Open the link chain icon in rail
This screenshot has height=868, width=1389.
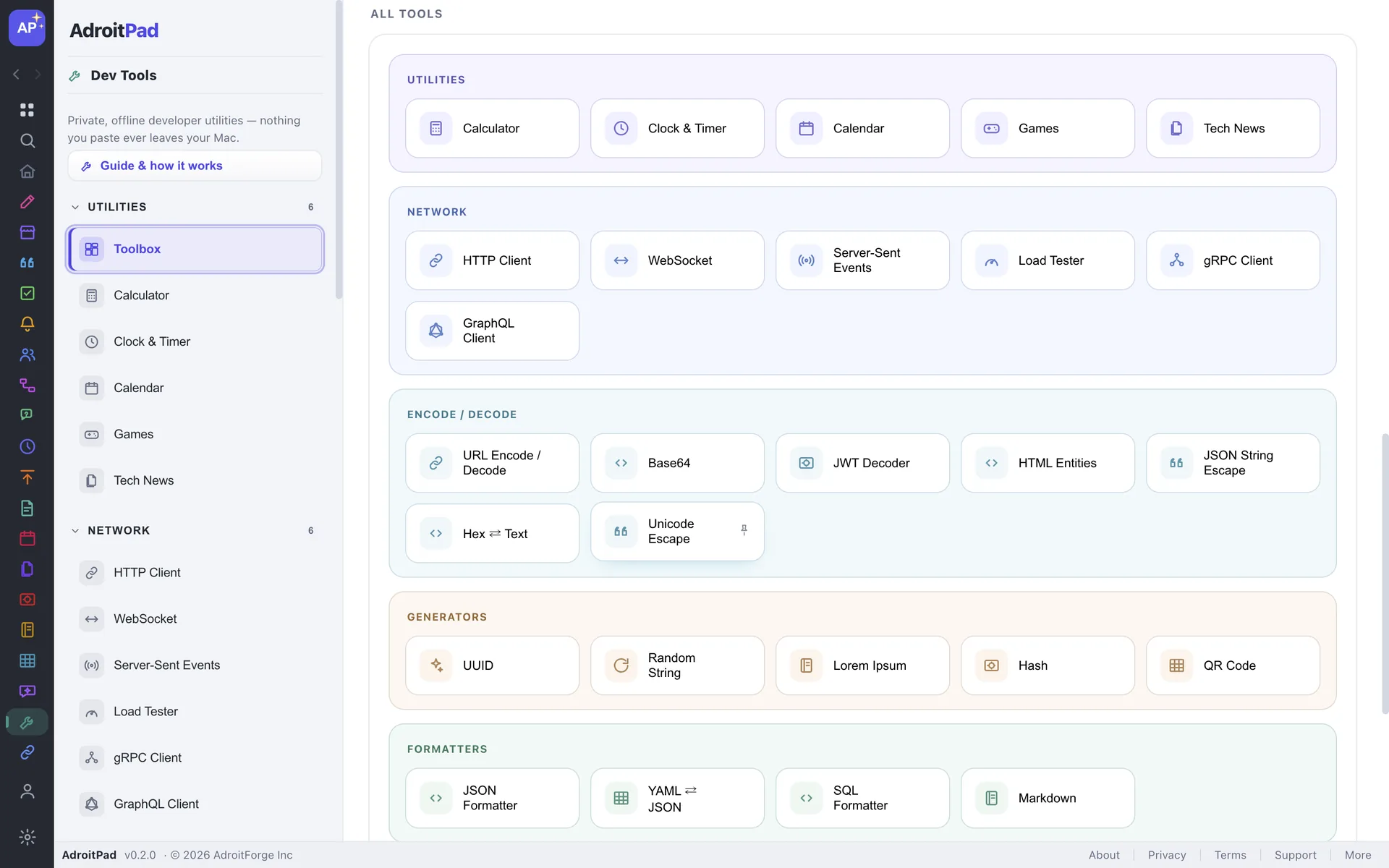tap(27, 752)
